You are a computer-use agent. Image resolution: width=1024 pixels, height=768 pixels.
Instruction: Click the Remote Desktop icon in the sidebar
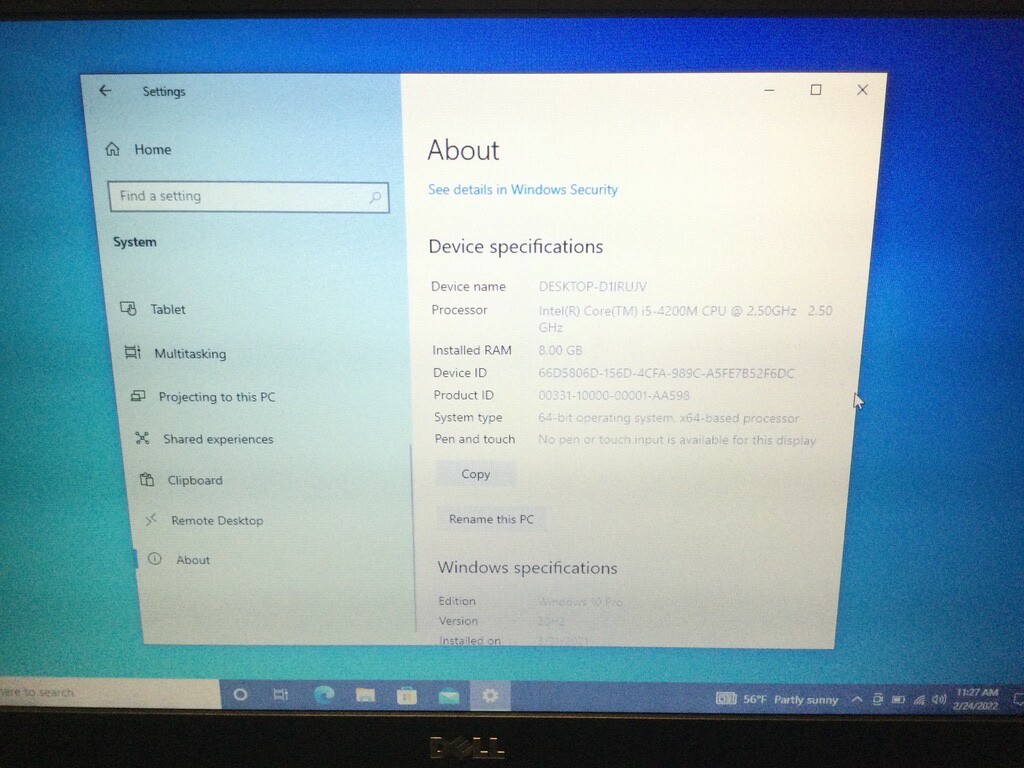click(x=151, y=520)
